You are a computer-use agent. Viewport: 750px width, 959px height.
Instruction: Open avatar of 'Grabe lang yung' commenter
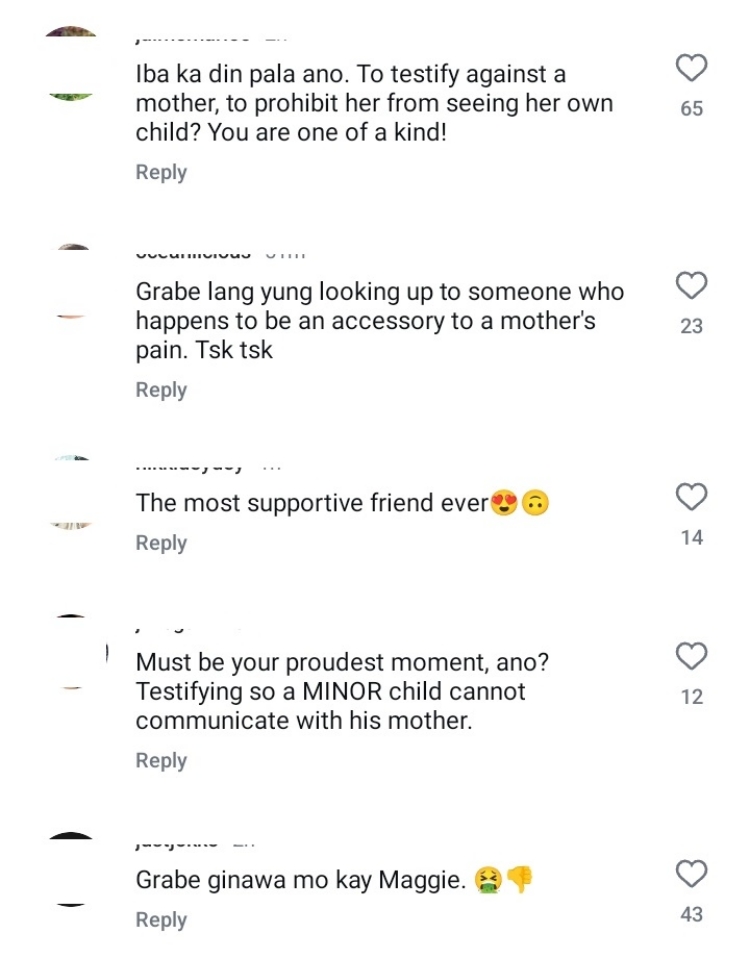point(71,282)
